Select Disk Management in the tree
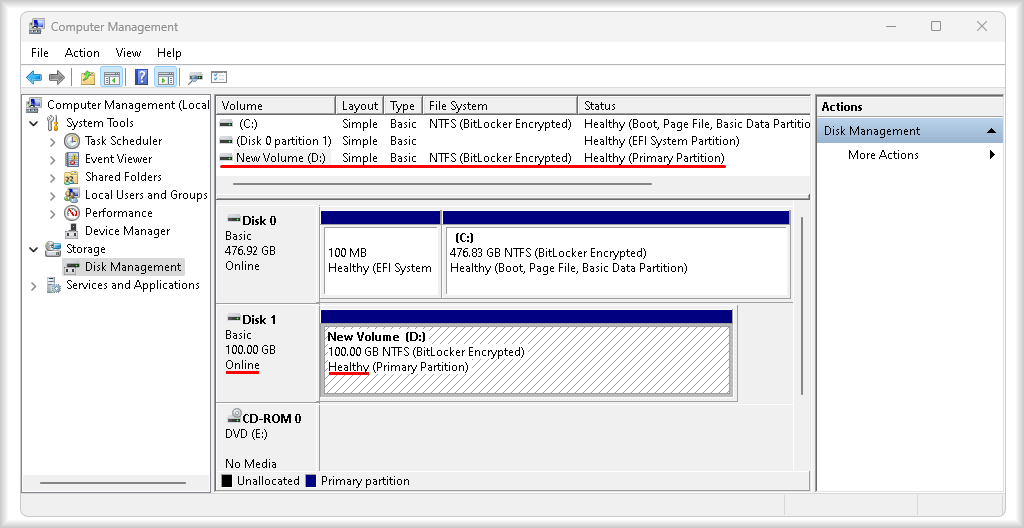 coord(133,267)
